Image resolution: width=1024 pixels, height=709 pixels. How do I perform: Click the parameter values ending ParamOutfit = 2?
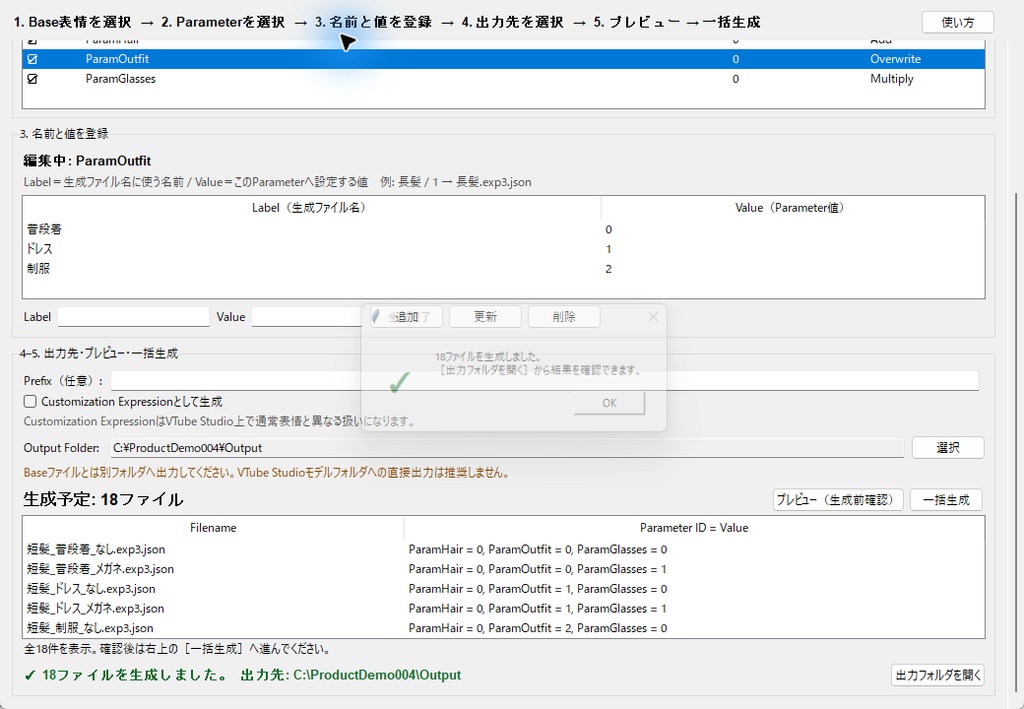click(538, 628)
